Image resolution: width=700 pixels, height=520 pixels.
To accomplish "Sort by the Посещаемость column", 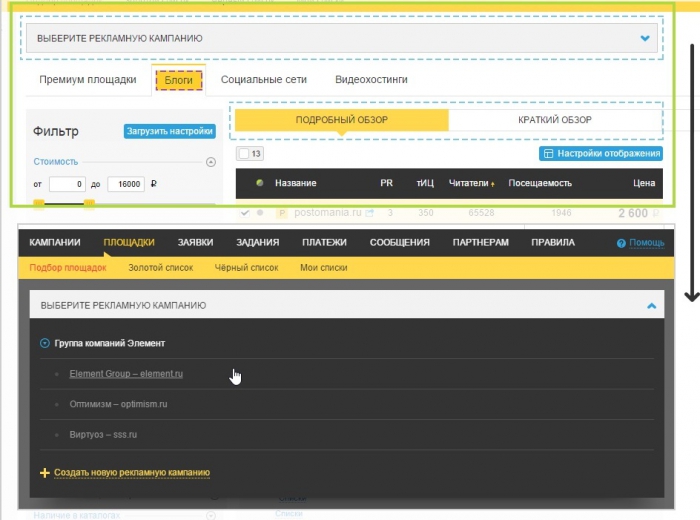I will (x=540, y=183).
